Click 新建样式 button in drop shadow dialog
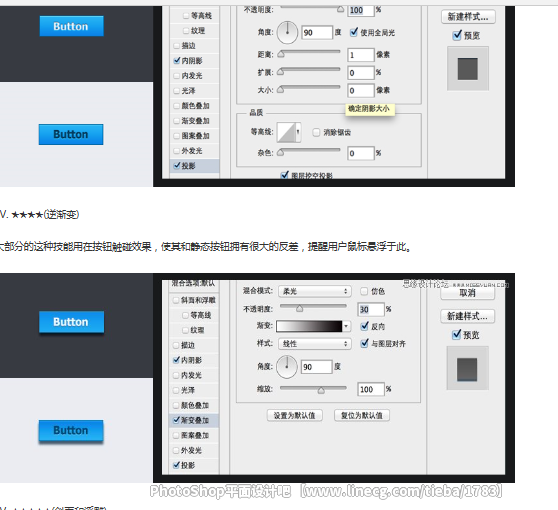Screen dimensions: 558x510 468,17
